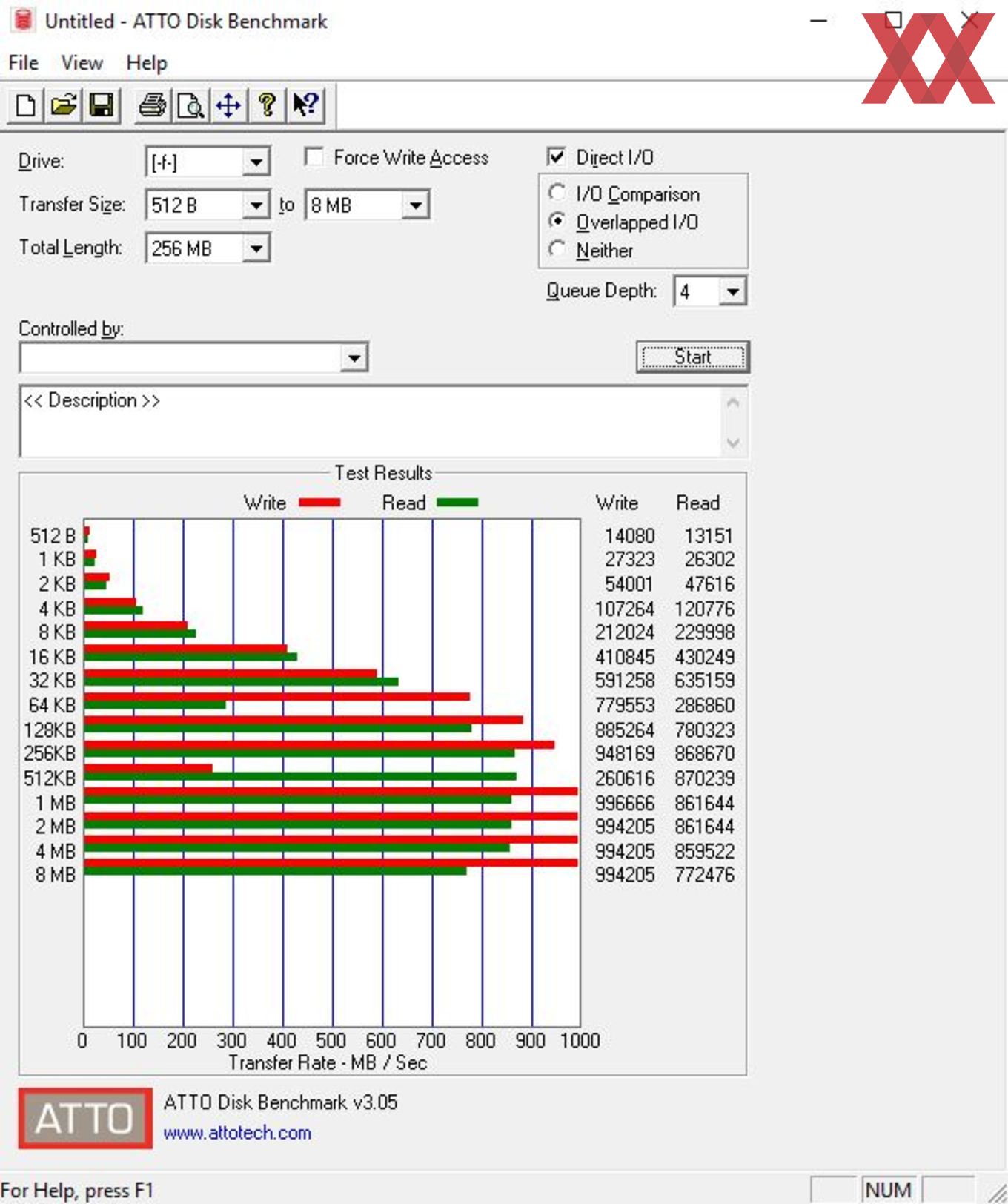Click the 256KB row label
Viewport: 1008px width, 1204px height.
pyautogui.click(x=50, y=754)
